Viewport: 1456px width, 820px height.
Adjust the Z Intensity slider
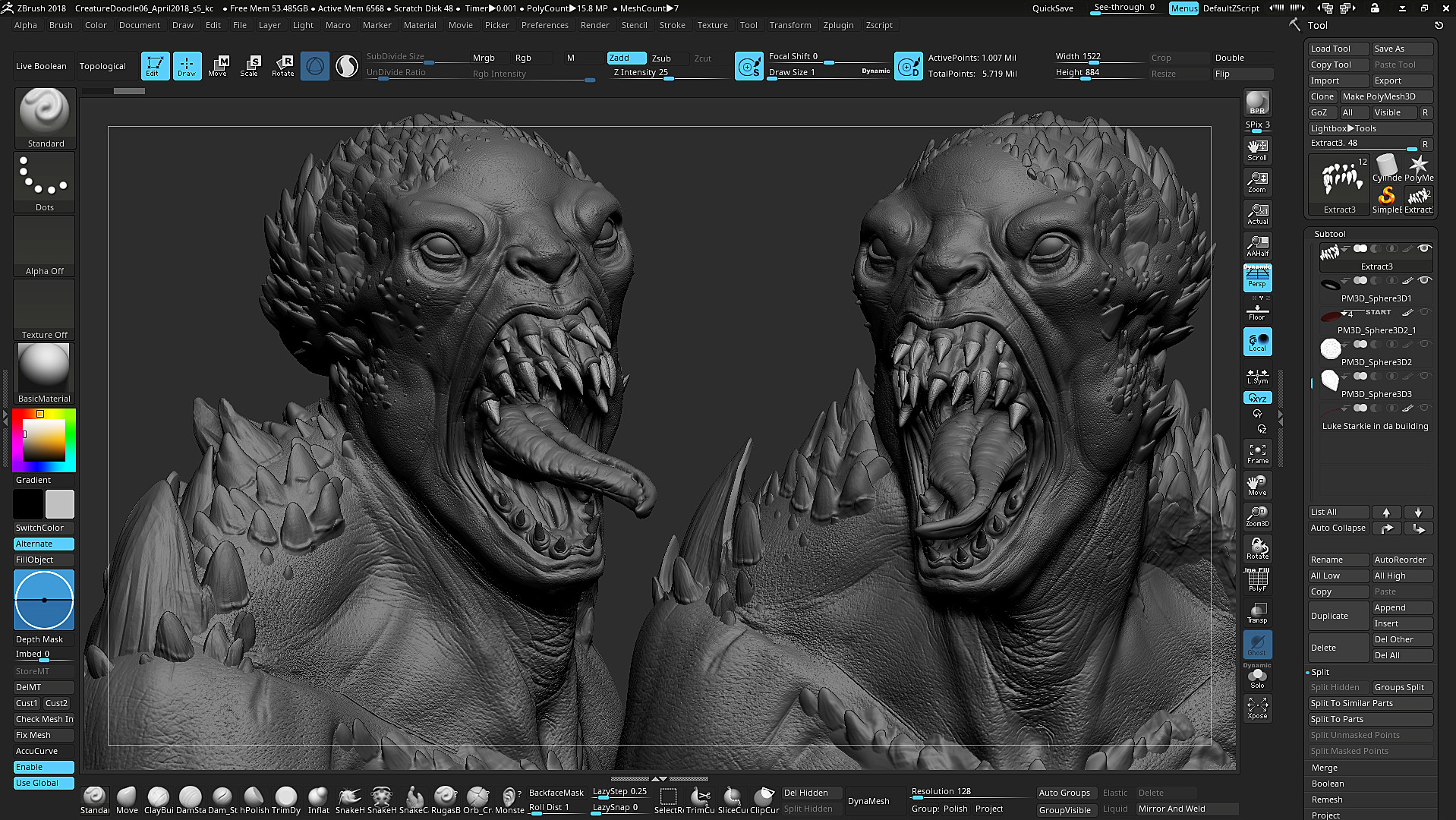coord(670,73)
